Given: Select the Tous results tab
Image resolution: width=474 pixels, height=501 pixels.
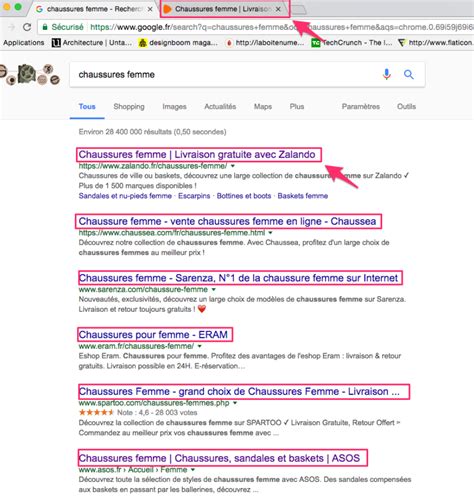Looking at the screenshot, I should (87, 107).
